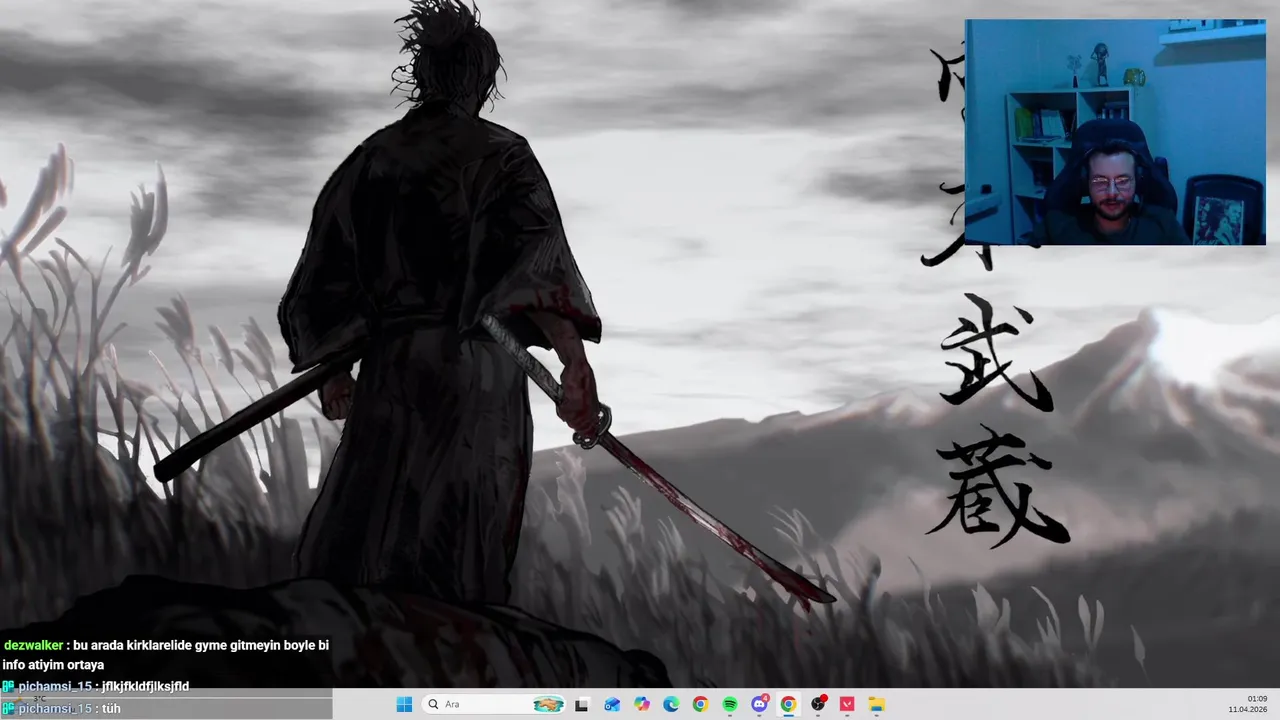Open Task View from the taskbar
1280x720 pixels.
point(582,704)
